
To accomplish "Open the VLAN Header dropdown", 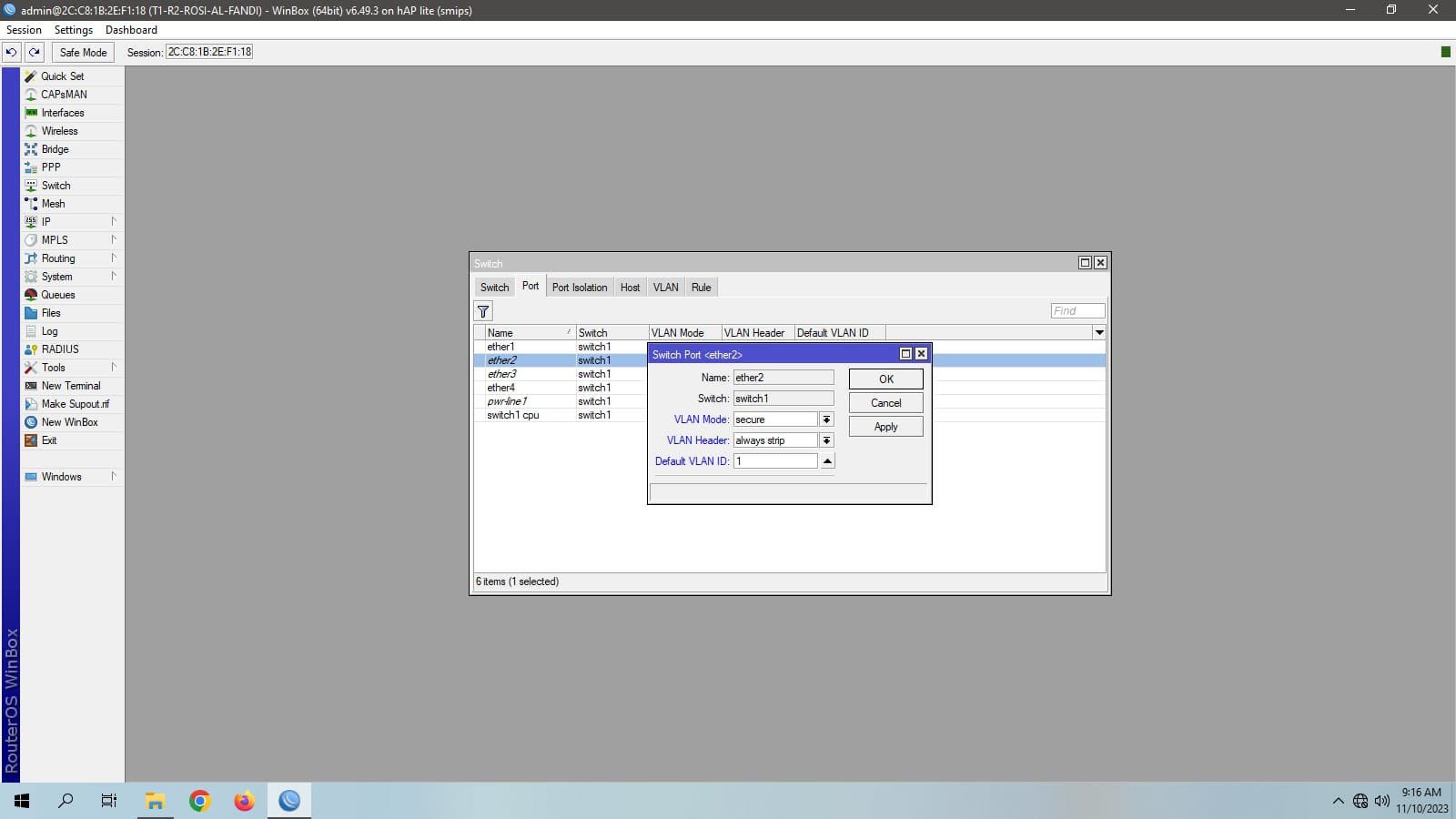I will [x=826, y=440].
